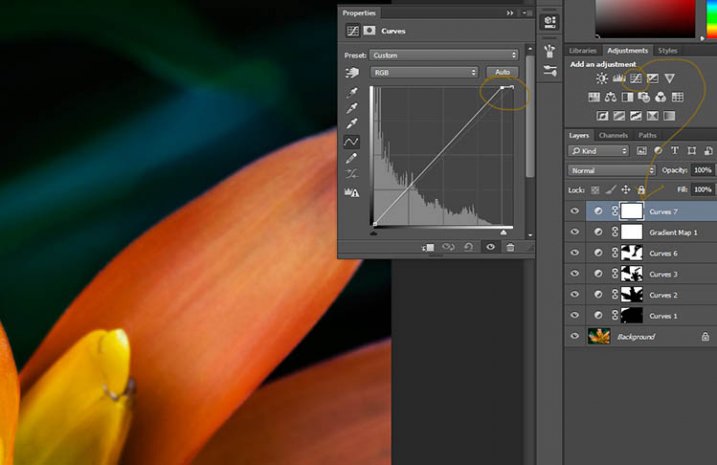This screenshot has width=717, height=465.
Task: Open the Styles tab
Action: coord(668,50)
